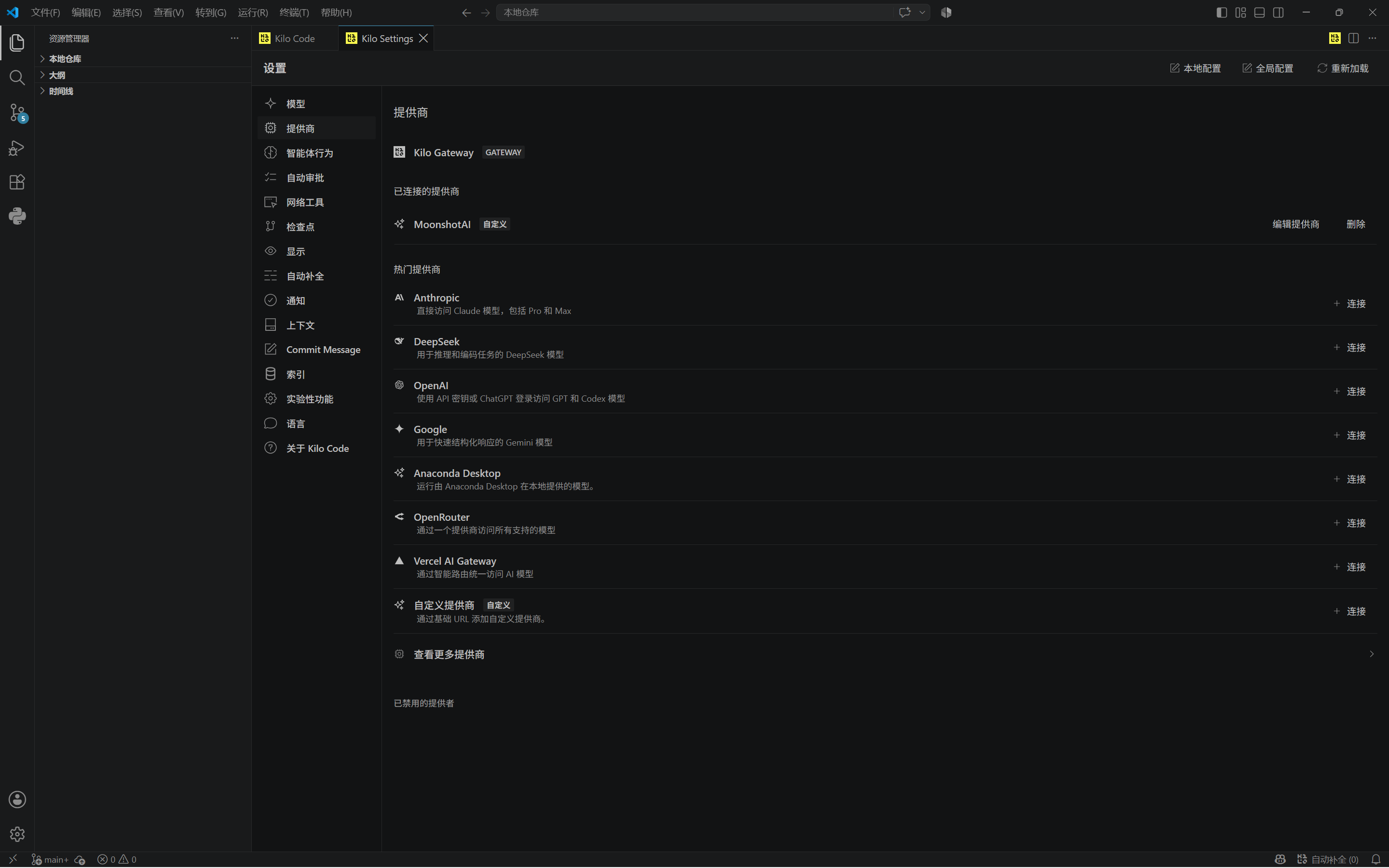Open errors and warnings in status bar
The image size is (1389, 868).
pyautogui.click(x=117, y=859)
